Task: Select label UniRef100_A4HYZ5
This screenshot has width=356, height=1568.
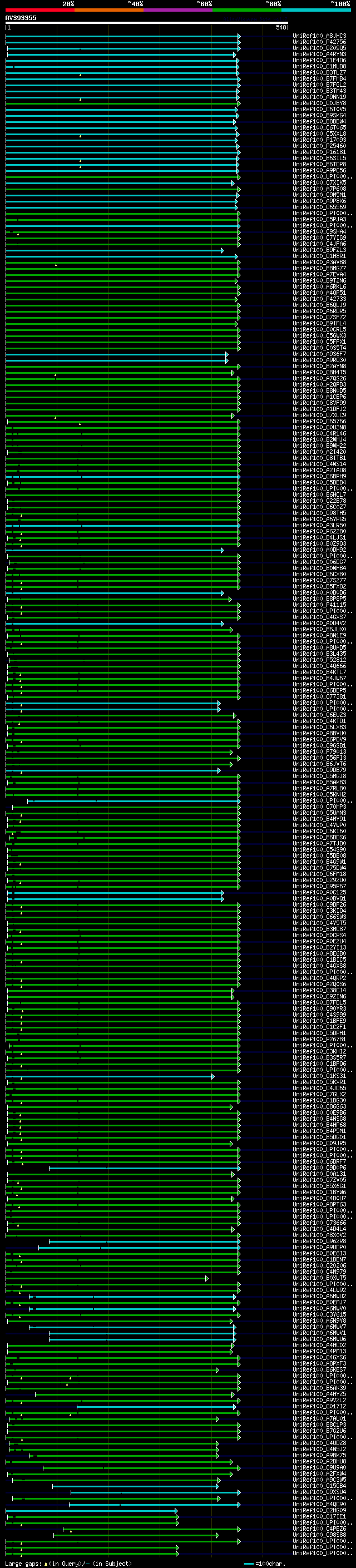Action: pos(319,1394)
